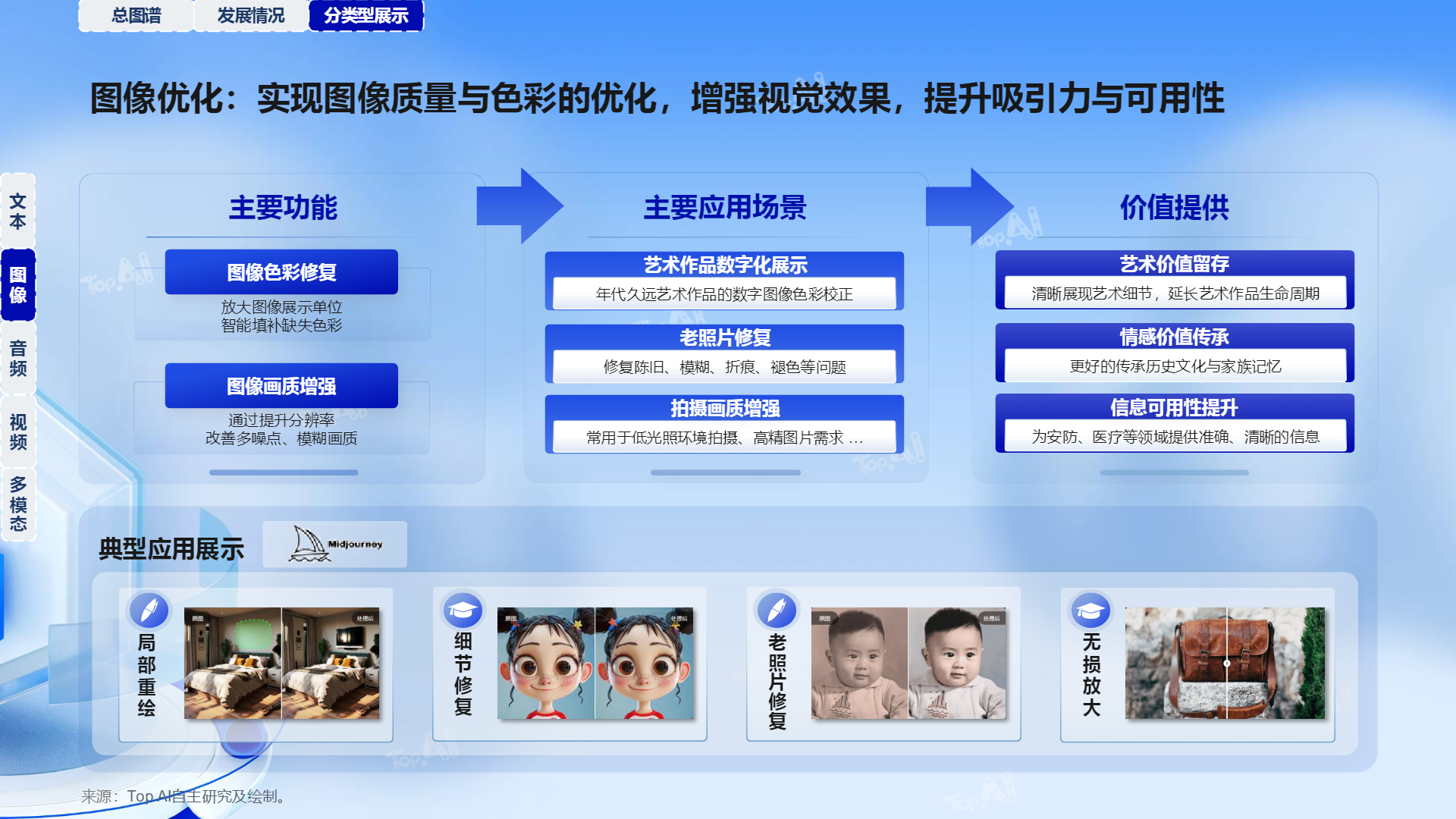The image size is (1456, 819).
Task: Open the 总图谱 tab
Action: click(x=136, y=15)
